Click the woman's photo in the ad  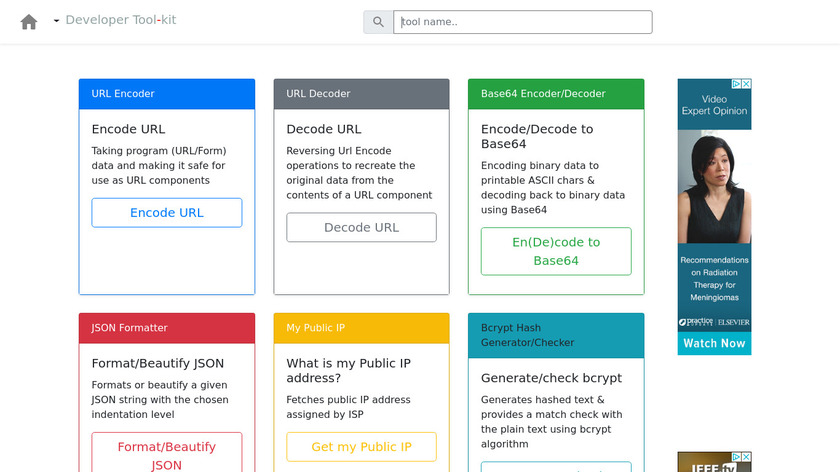click(x=714, y=190)
